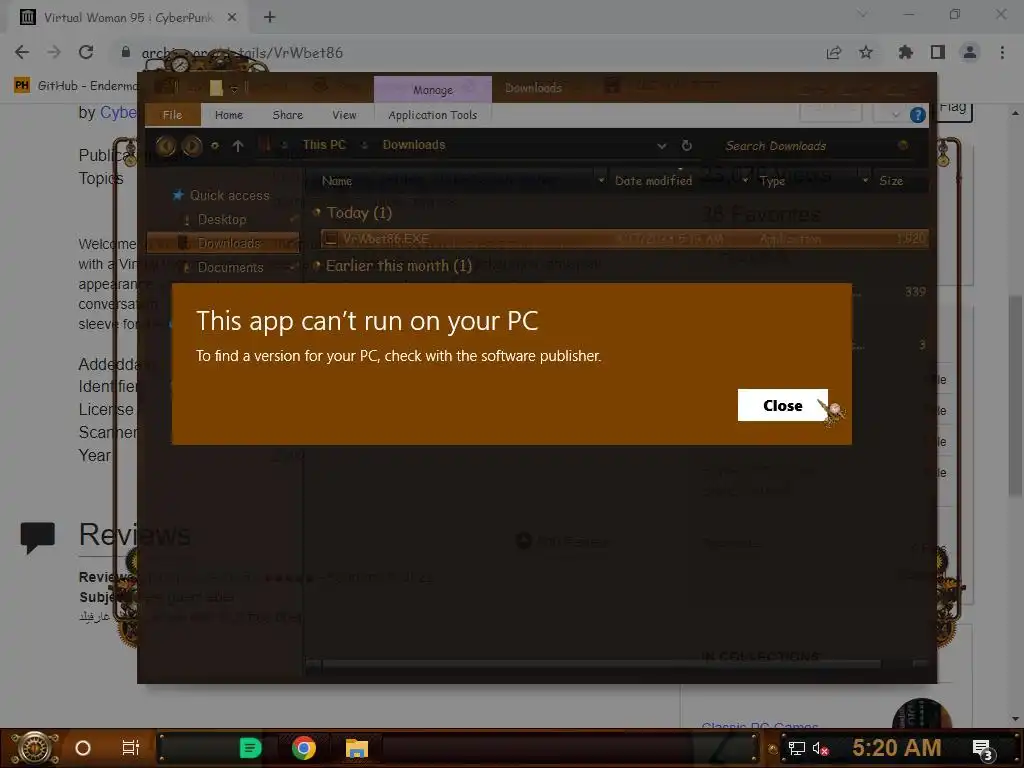Open the network tray icon
The width and height of the screenshot is (1024, 768).
[x=797, y=749]
